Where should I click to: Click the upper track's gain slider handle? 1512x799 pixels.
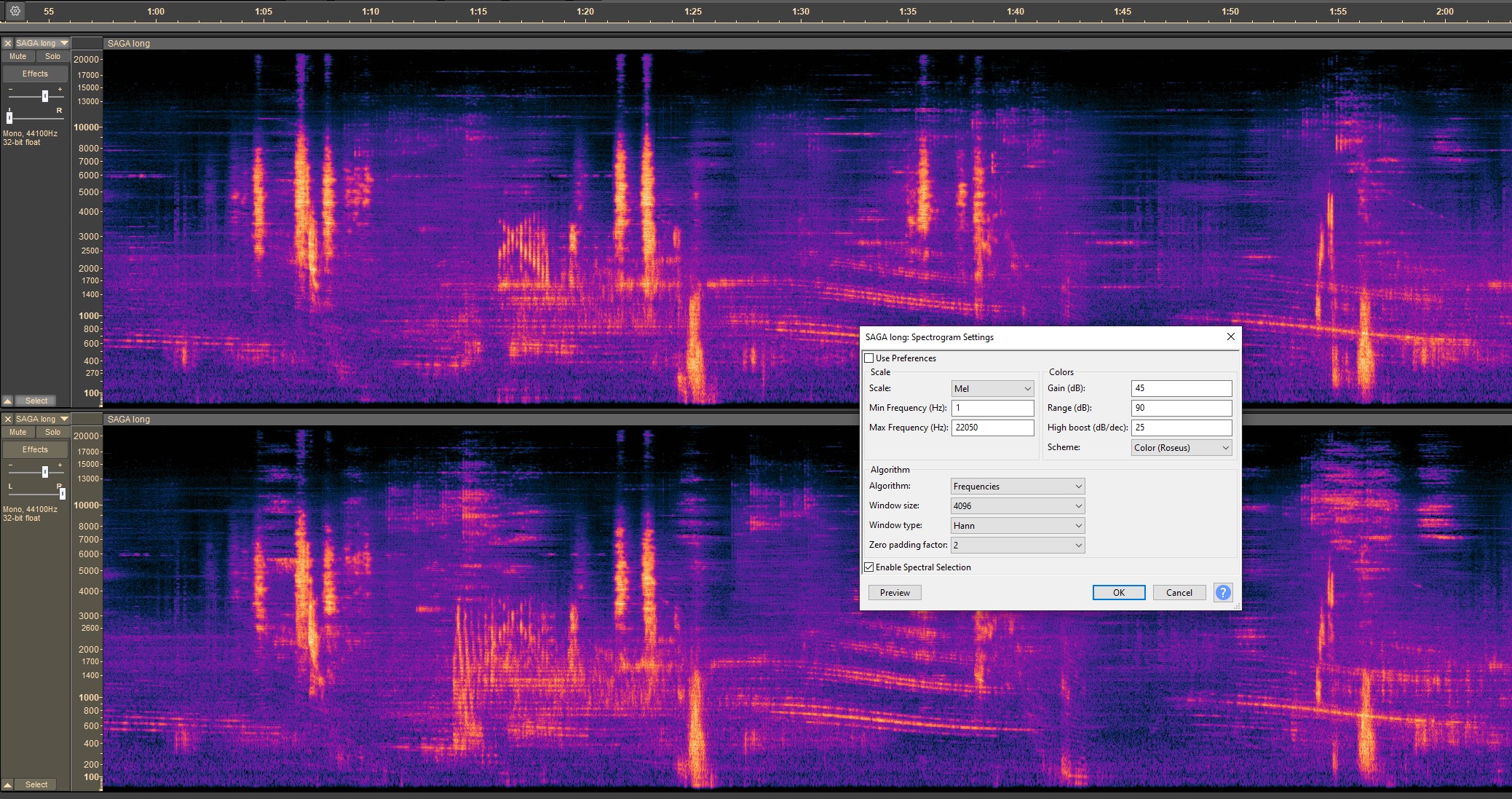pyautogui.click(x=45, y=96)
